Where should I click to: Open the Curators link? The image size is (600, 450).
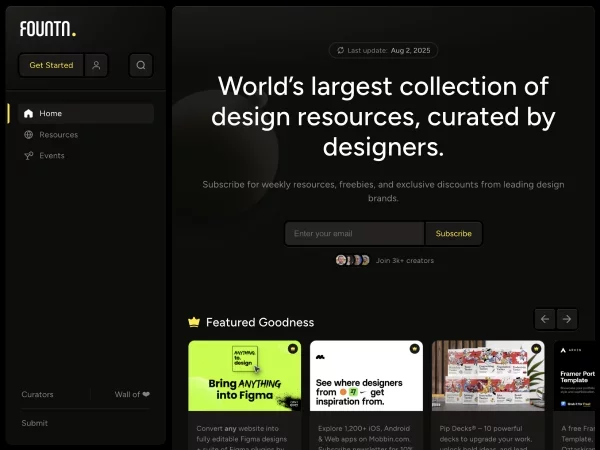(x=38, y=394)
